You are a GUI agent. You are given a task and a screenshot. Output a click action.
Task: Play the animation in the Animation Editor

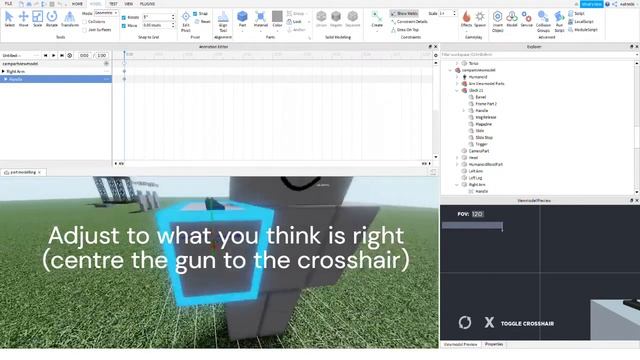[x=53, y=55]
